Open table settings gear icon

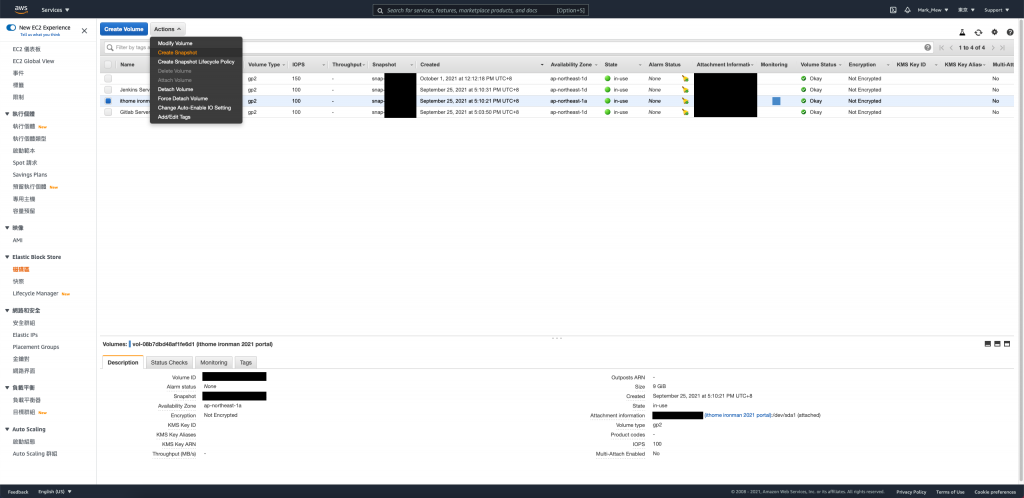[x=995, y=32]
